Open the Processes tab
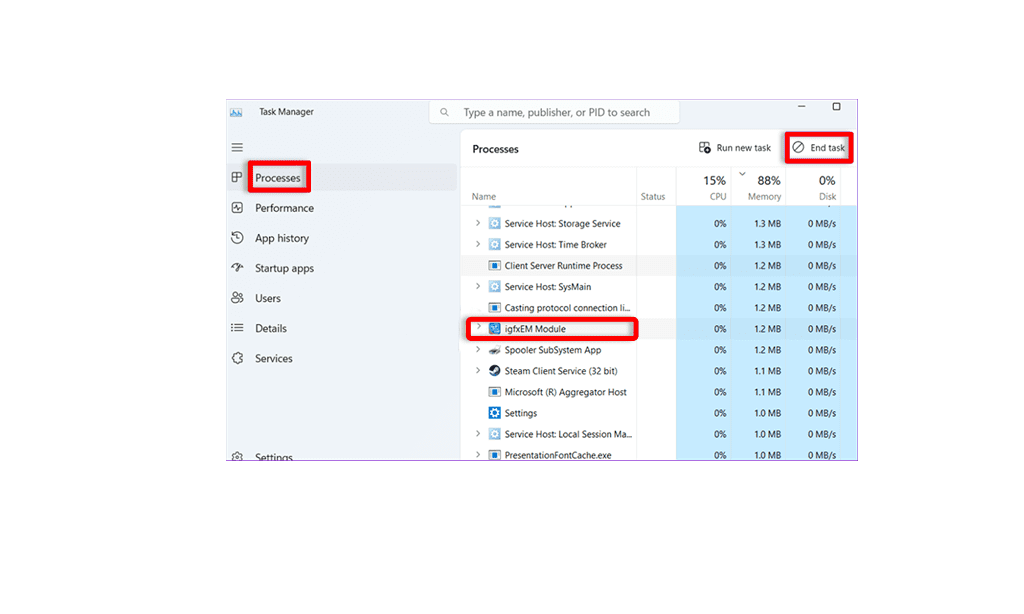Viewport: 1024px width, 614px height. (278, 178)
